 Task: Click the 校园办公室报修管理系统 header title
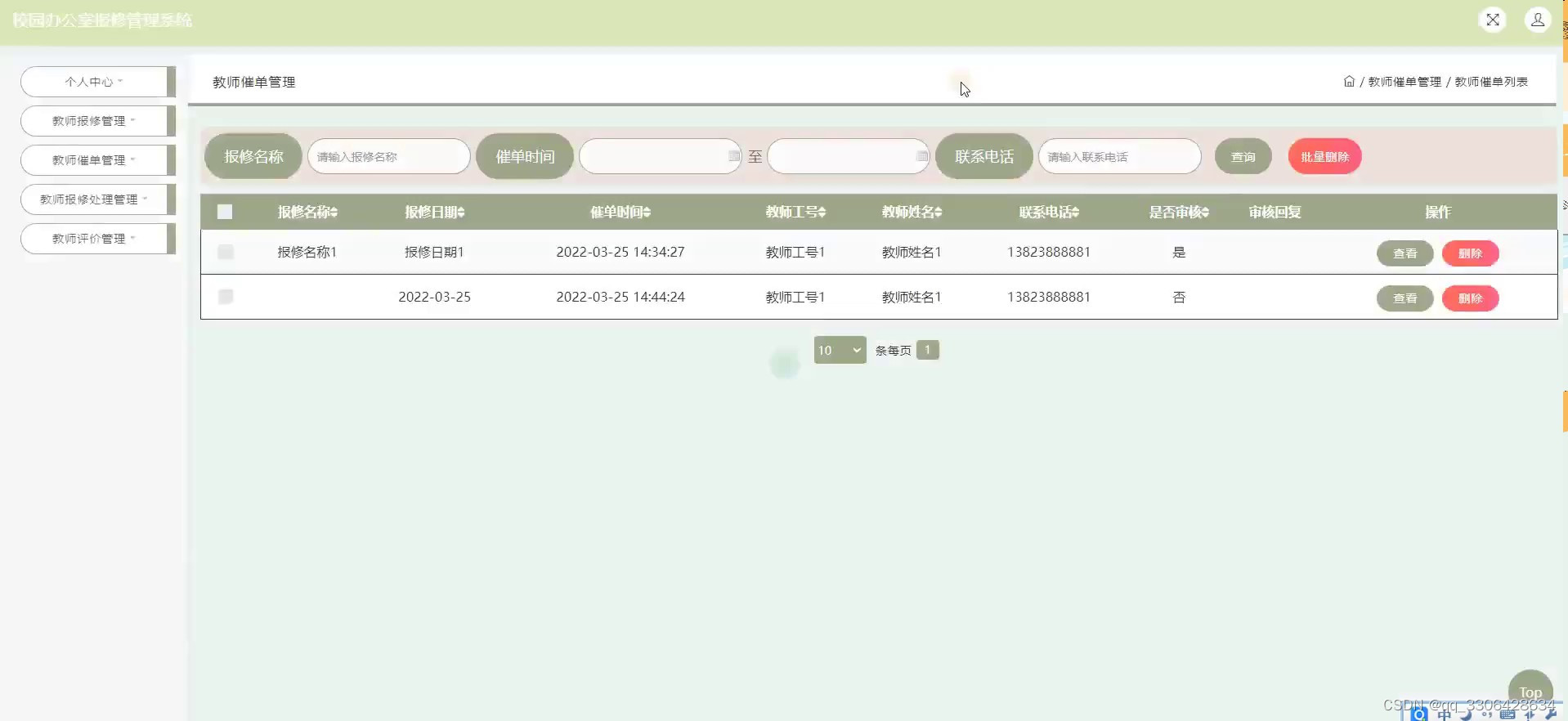(x=102, y=20)
